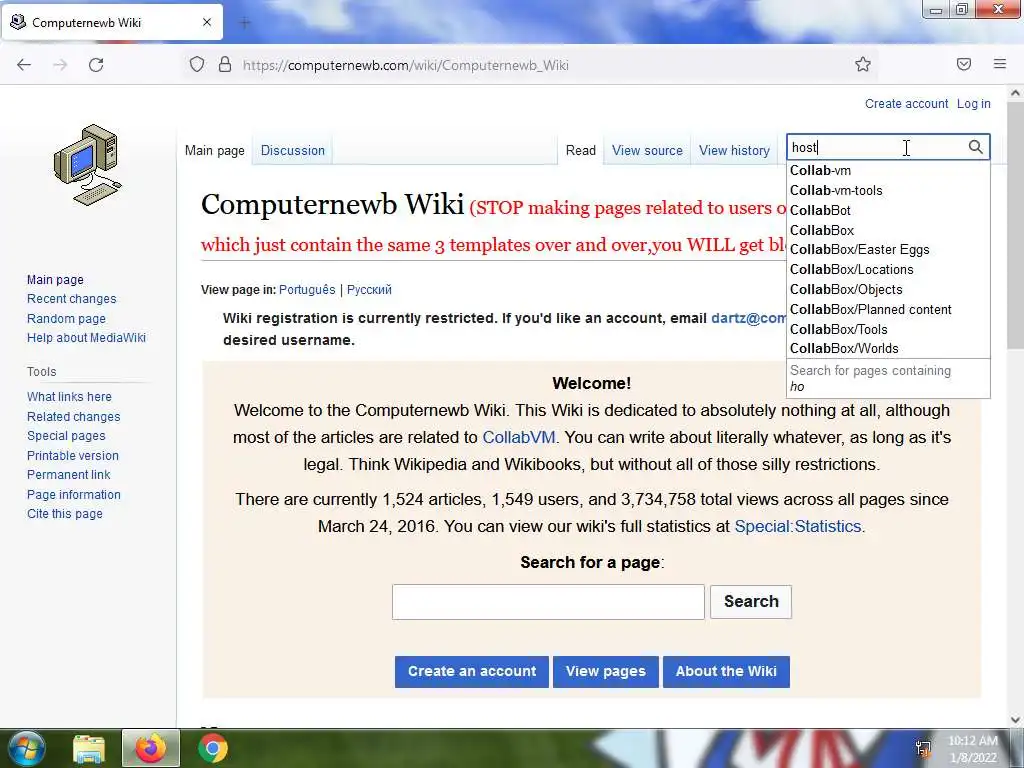Click the 'Search for a page' text field

tap(548, 601)
